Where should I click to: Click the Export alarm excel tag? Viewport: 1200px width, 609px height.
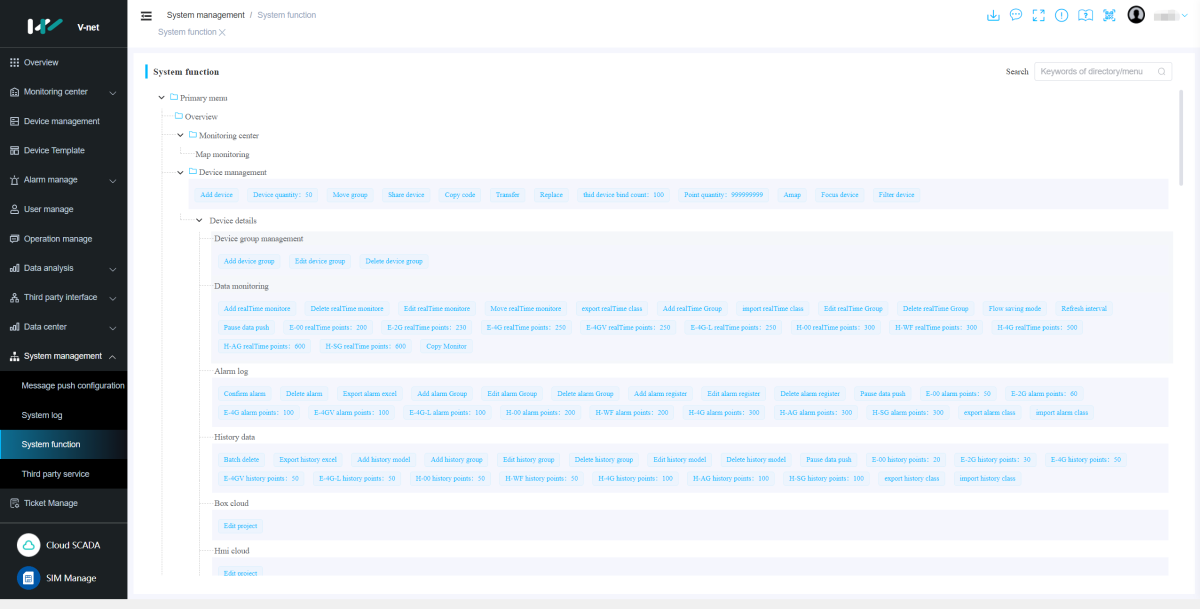(369, 394)
